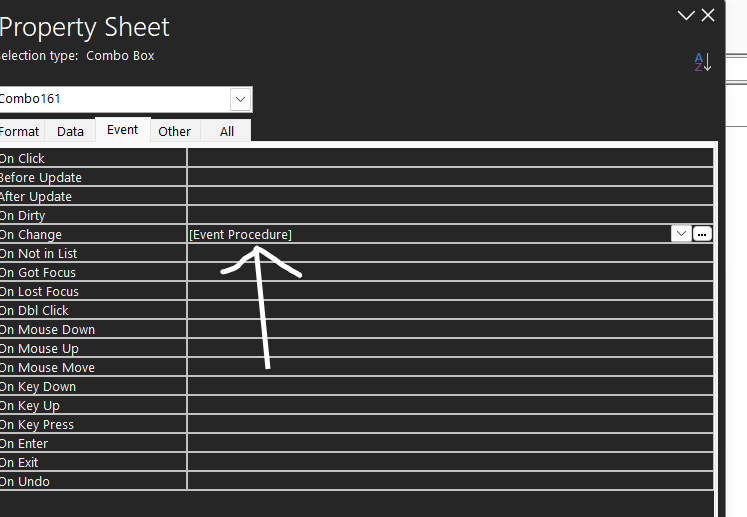Switch to the Data tab
Image resolution: width=747 pixels, height=517 pixels.
(x=70, y=131)
